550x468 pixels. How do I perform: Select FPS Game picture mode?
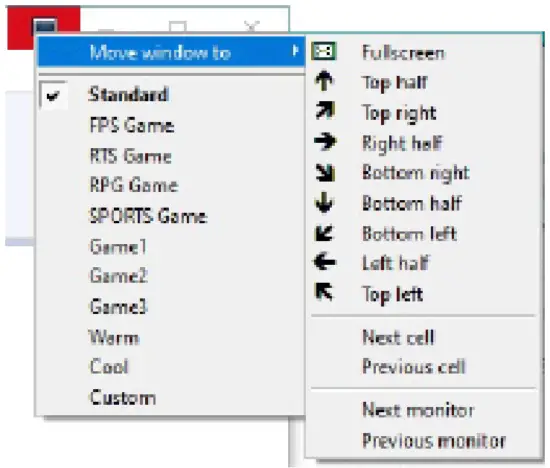click(132, 125)
